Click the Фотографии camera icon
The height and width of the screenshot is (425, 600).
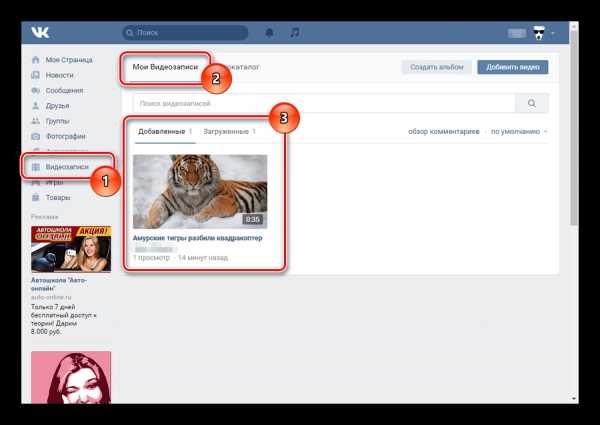pyautogui.click(x=36, y=136)
